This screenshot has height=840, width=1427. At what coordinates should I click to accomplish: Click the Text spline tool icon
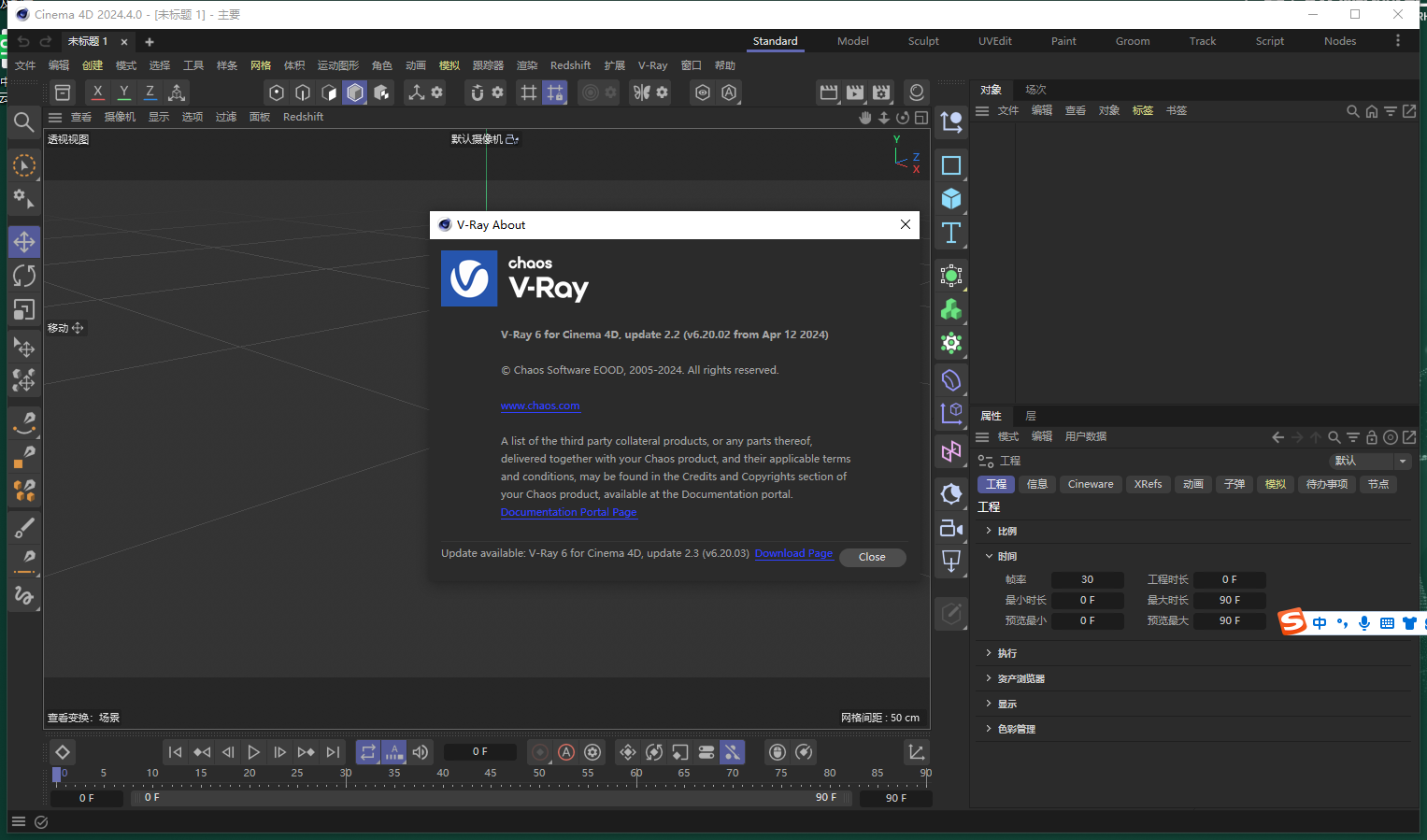pyautogui.click(x=951, y=233)
